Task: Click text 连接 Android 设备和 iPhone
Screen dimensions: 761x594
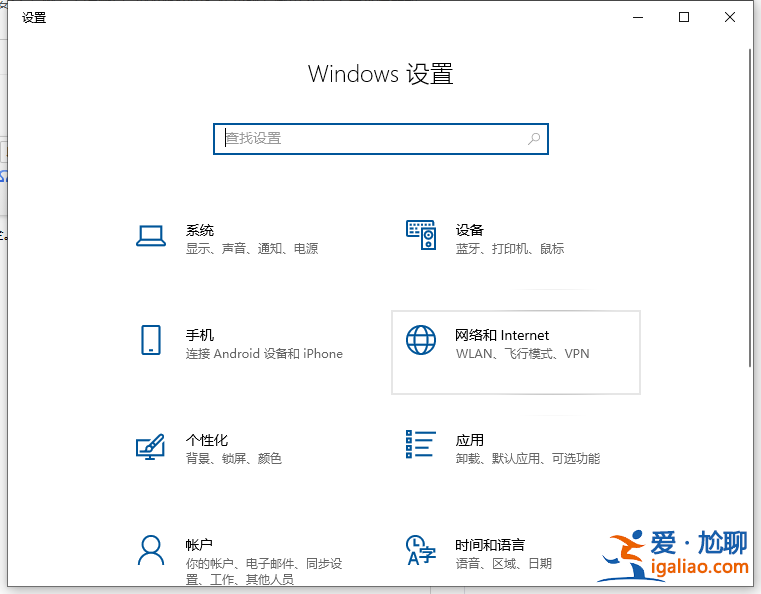Action: (265, 353)
